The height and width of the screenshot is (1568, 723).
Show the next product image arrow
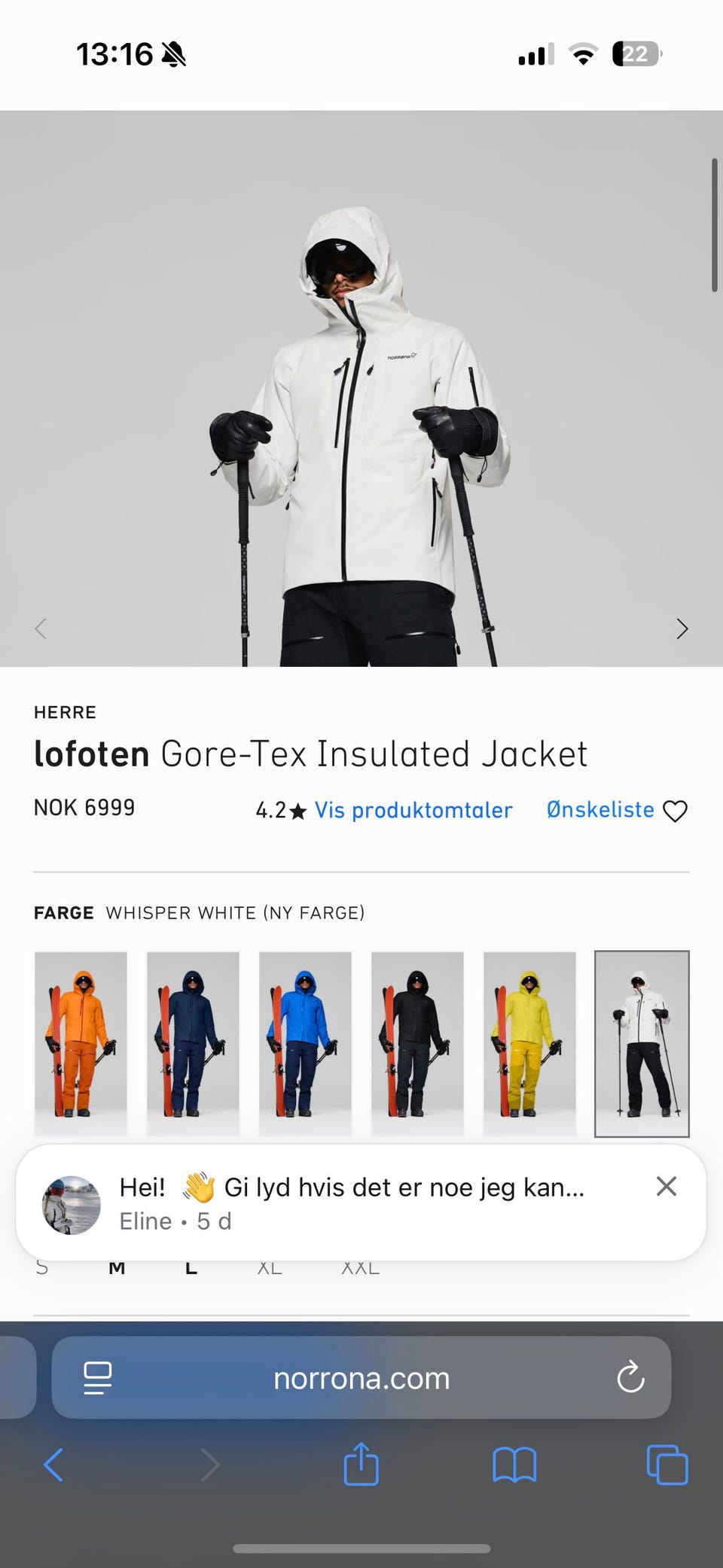click(682, 628)
